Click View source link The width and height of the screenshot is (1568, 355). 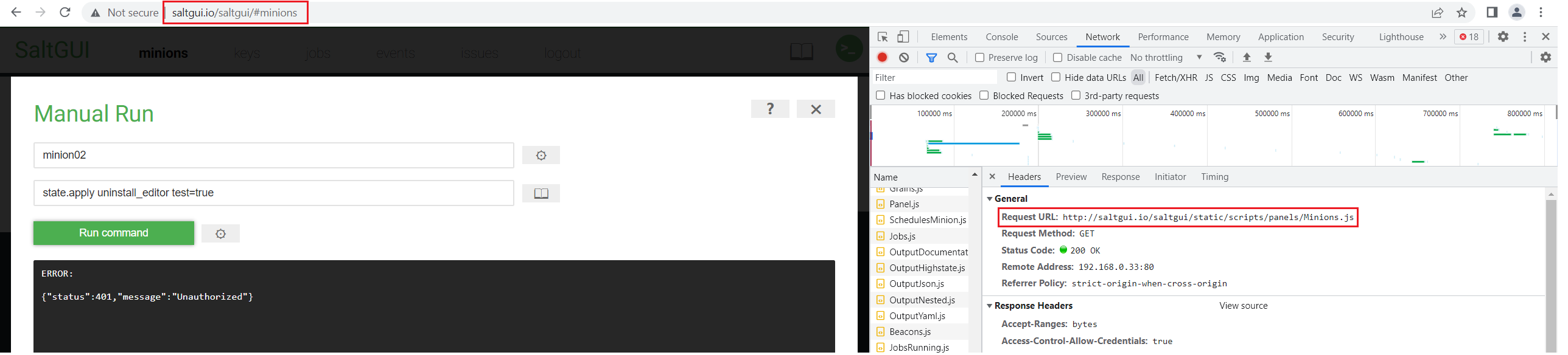point(1243,306)
